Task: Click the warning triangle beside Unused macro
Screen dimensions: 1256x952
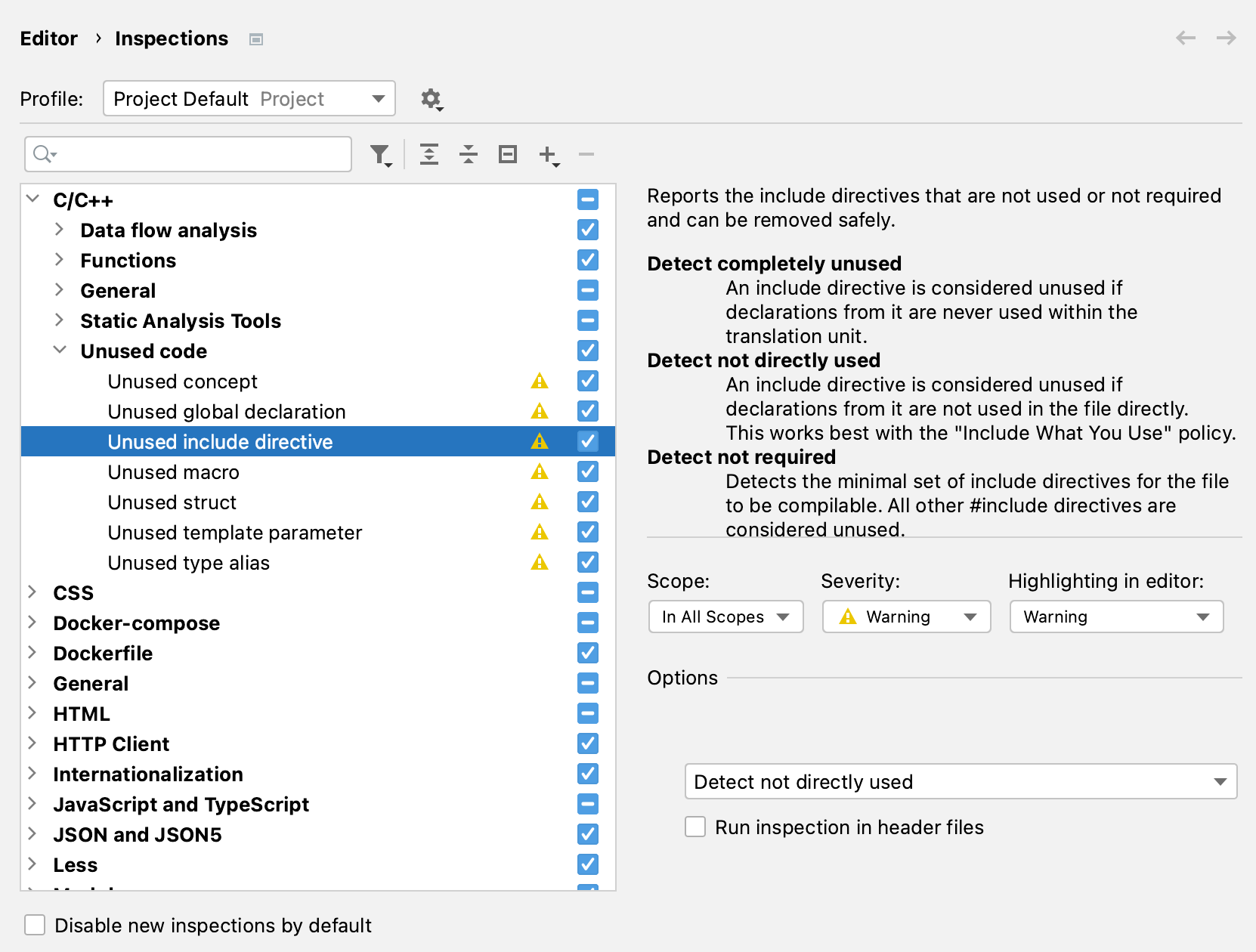Action: (539, 471)
